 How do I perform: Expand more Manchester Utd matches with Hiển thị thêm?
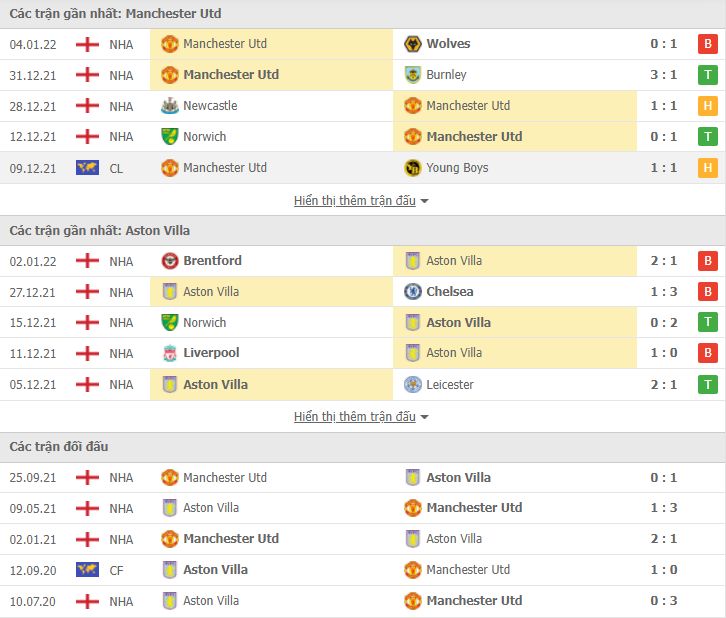355,201
